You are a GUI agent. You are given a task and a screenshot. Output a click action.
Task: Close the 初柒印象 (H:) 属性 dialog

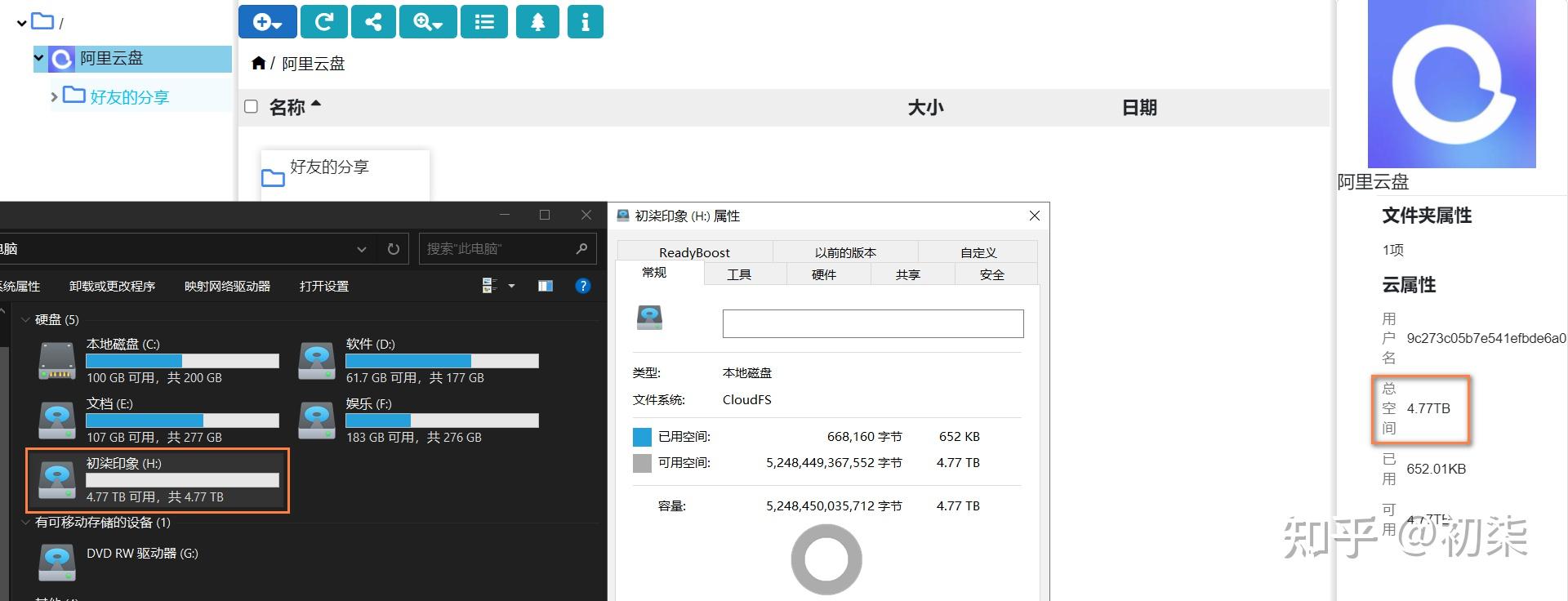tap(1034, 216)
